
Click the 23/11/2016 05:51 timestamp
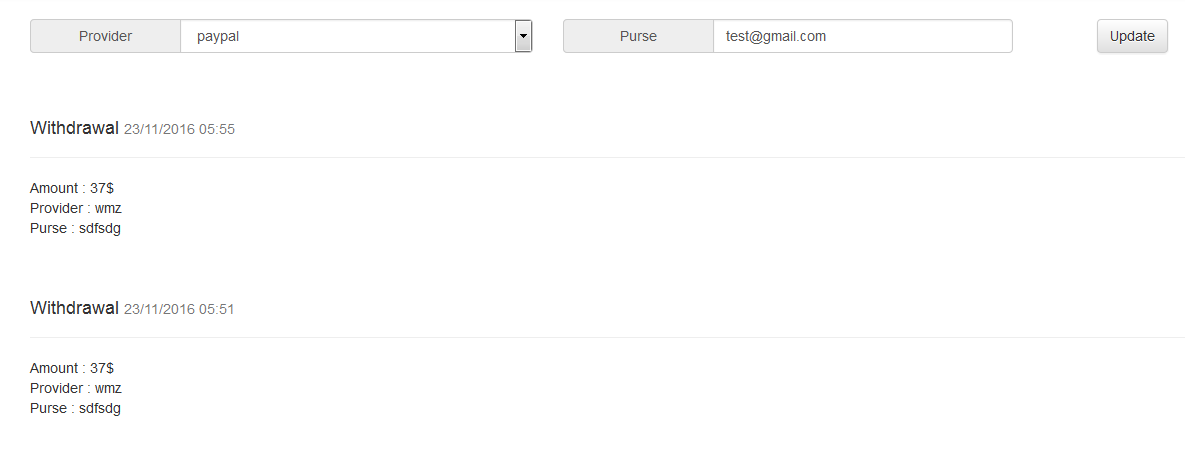pos(179,309)
